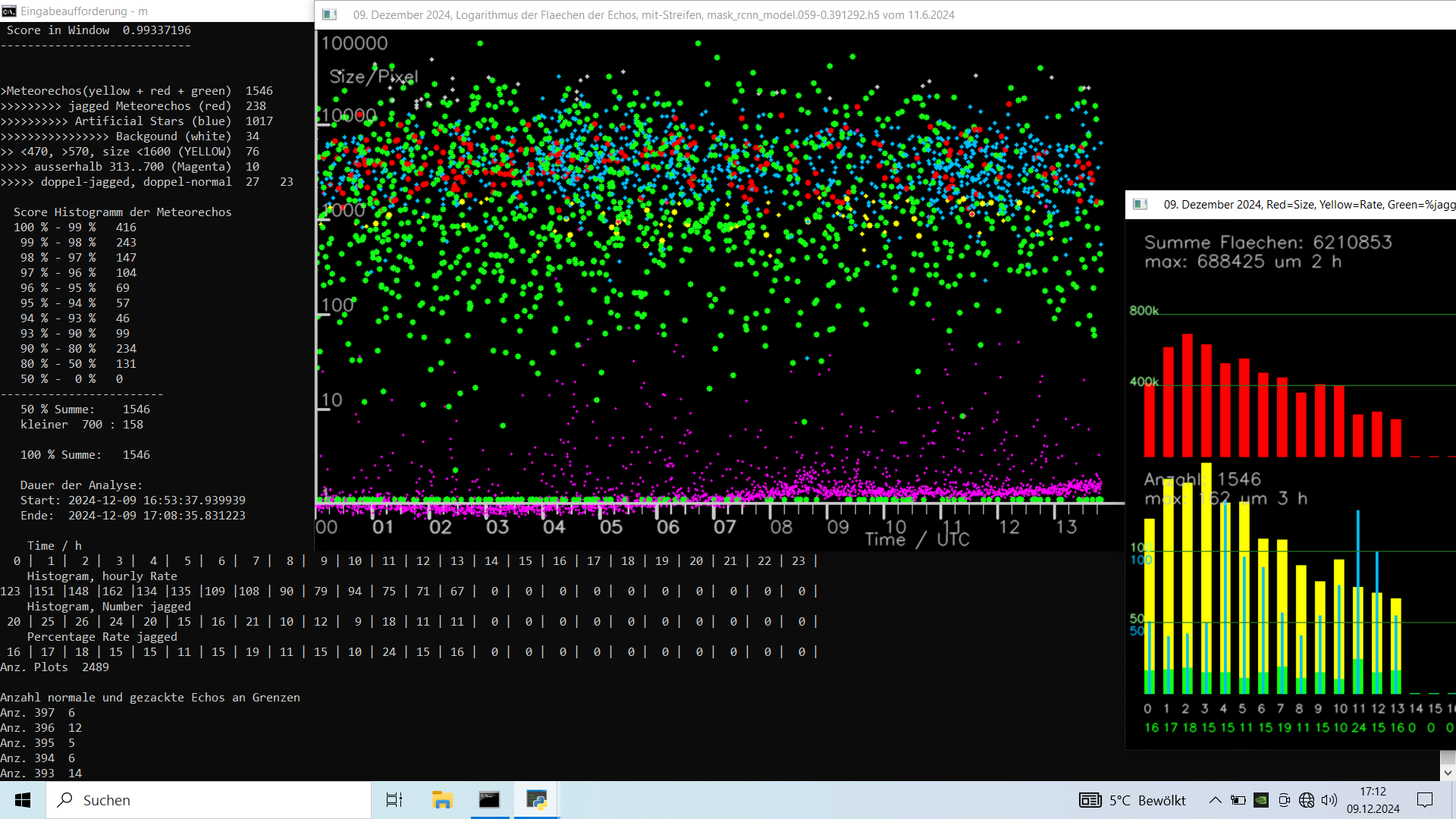The width and height of the screenshot is (1456, 819).
Task: Select the 'jagged Meteorechos (red)' line
Action: (133, 106)
